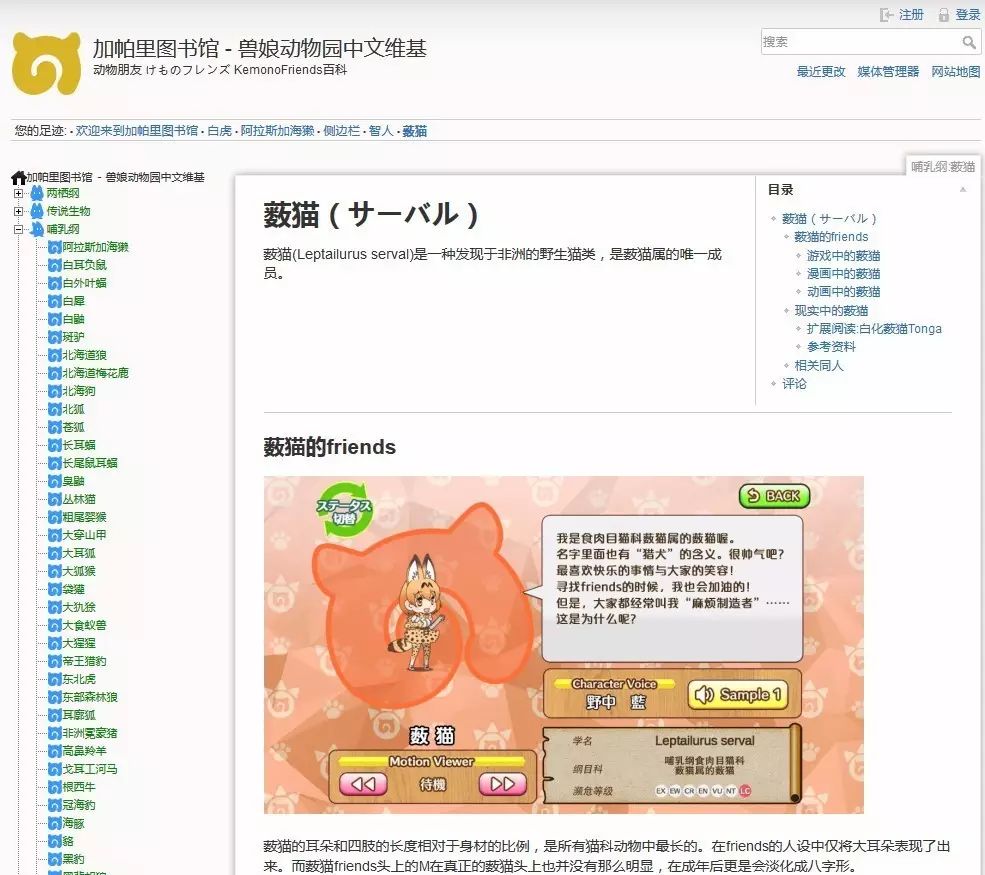The height and width of the screenshot is (875, 985).
Task: Jump to 扩展阅读:白化薮猫Tonga section
Action: [x=874, y=329]
